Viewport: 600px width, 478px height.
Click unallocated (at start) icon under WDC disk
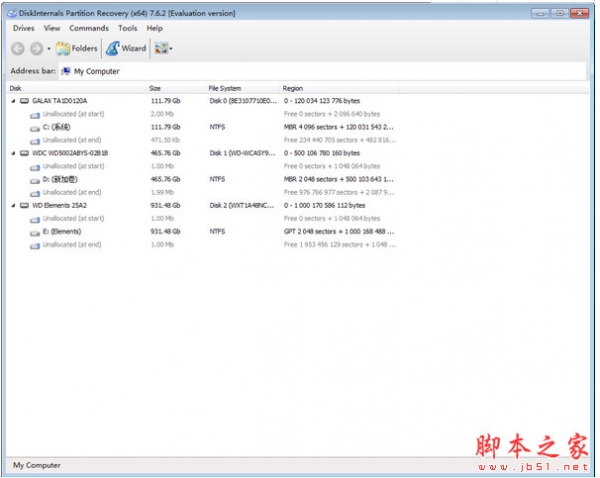pos(35,167)
